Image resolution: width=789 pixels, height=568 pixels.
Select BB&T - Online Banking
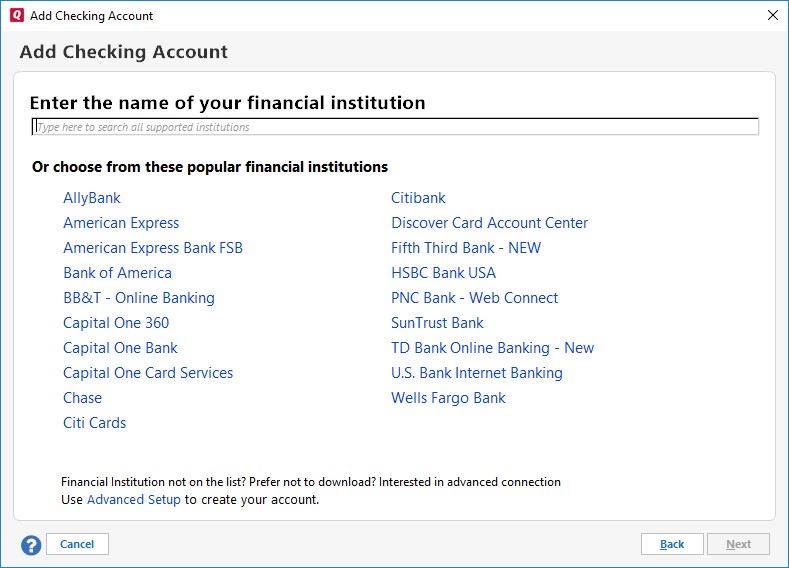[139, 298]
